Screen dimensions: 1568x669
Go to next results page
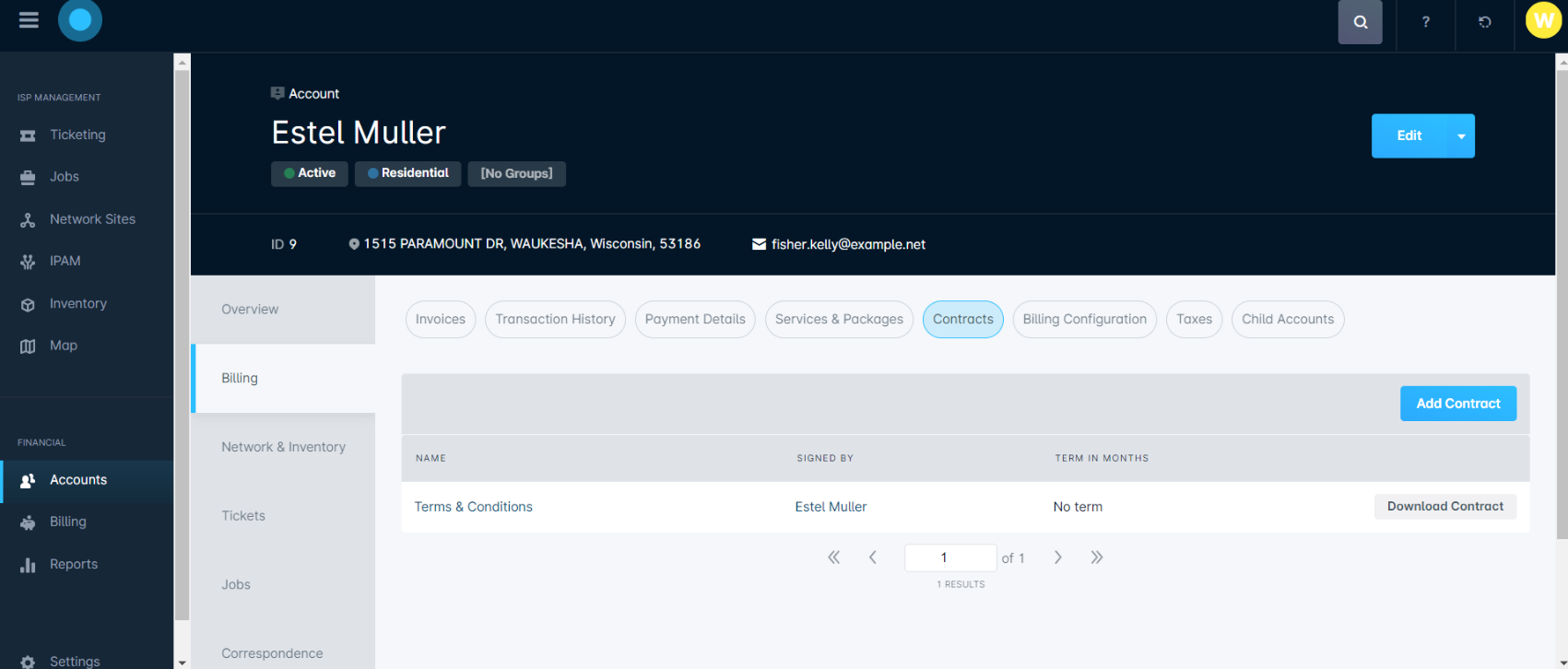[x=1058, y=557]
